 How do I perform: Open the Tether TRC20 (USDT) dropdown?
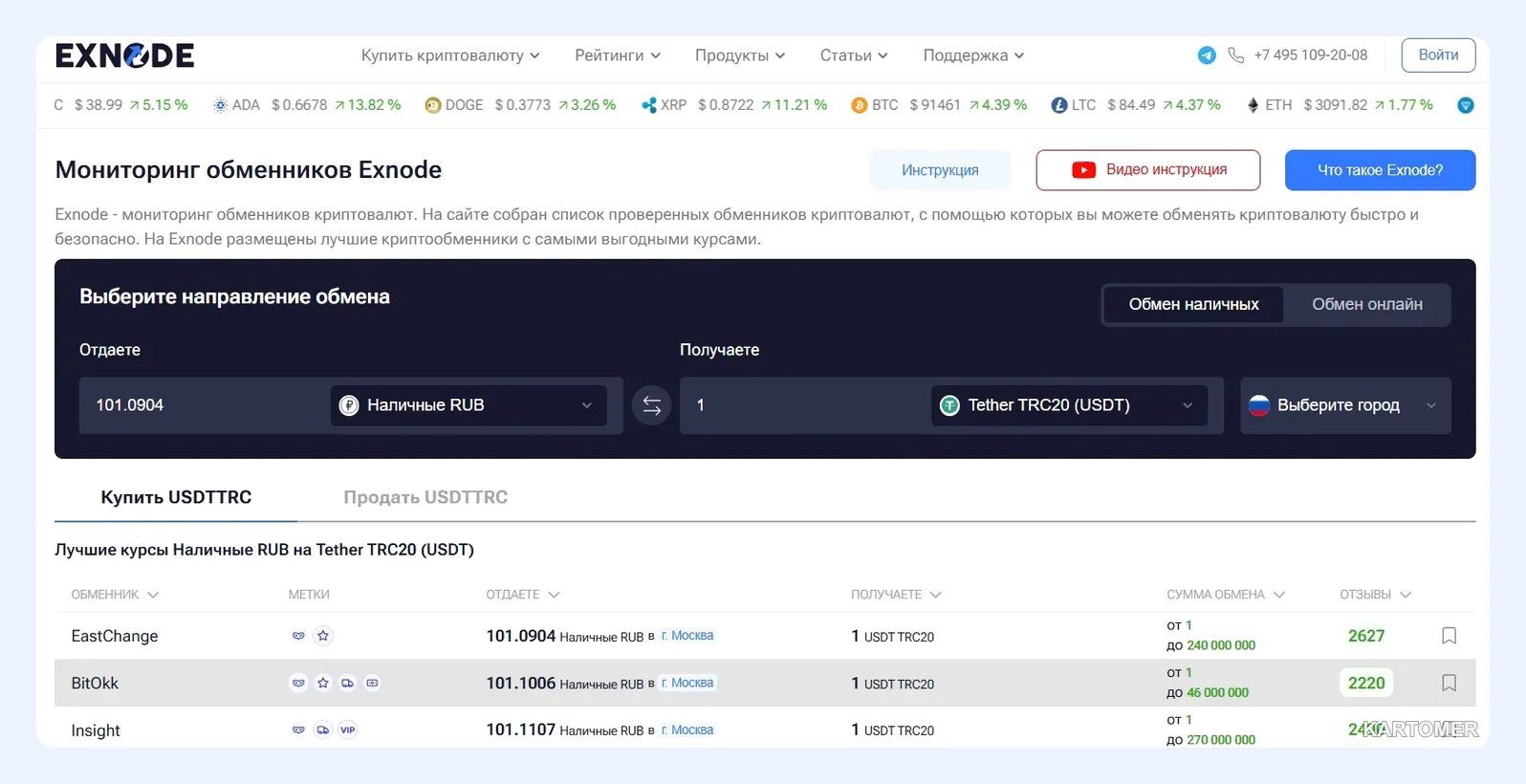tap(1069, 405)
